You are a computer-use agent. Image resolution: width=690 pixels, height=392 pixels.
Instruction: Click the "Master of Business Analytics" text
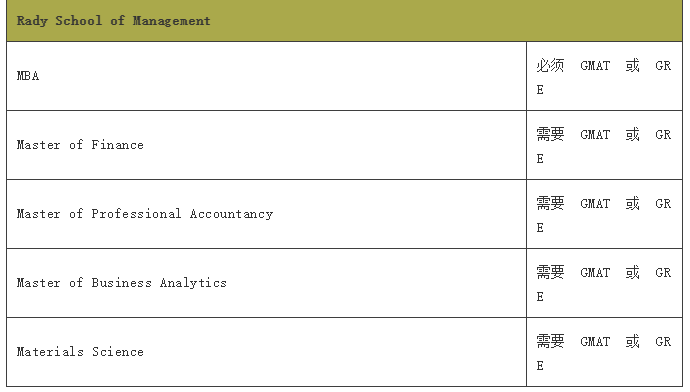pyautogui.click(x=121, y=283)
